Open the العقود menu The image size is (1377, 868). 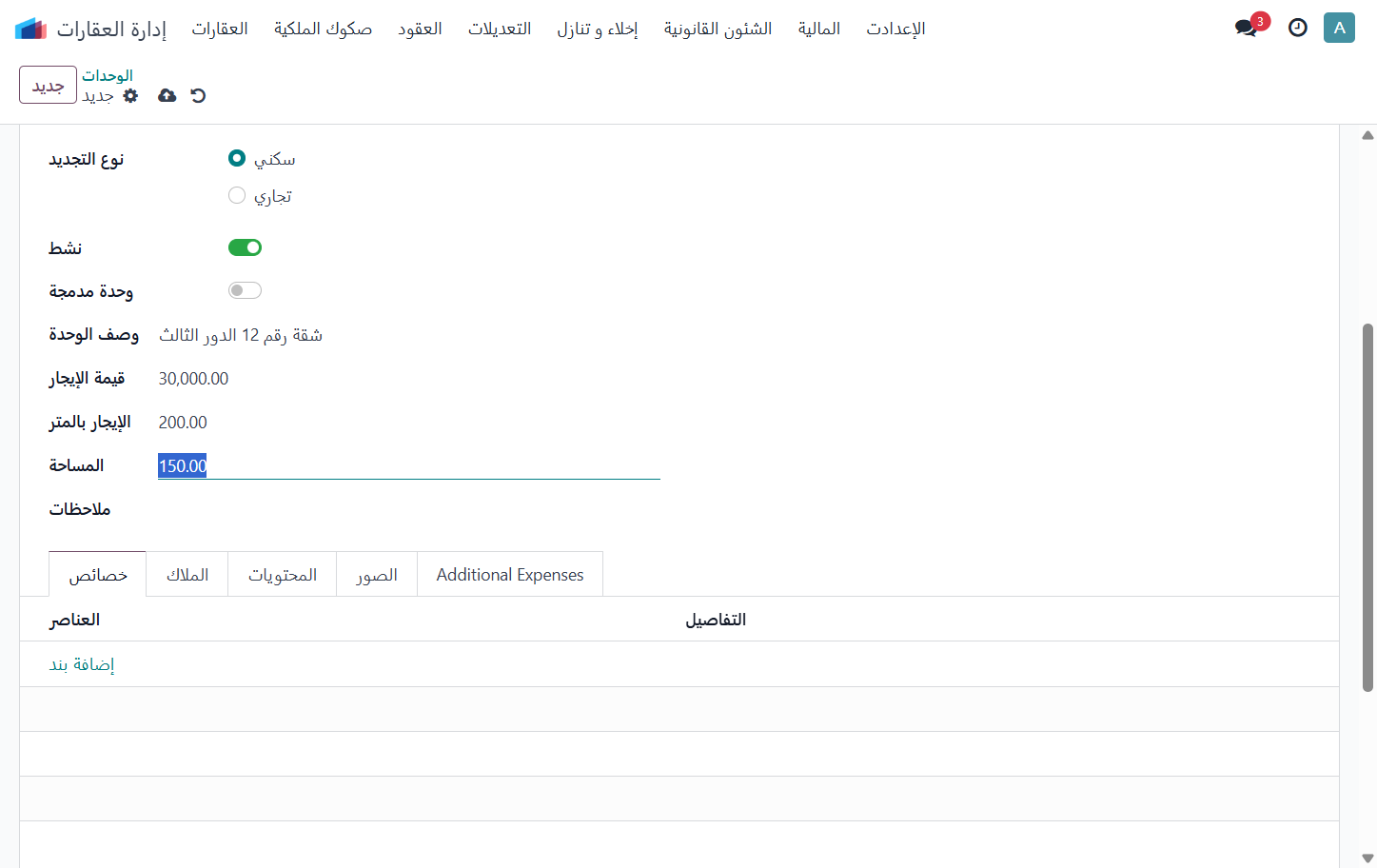[x=420, y=29]
